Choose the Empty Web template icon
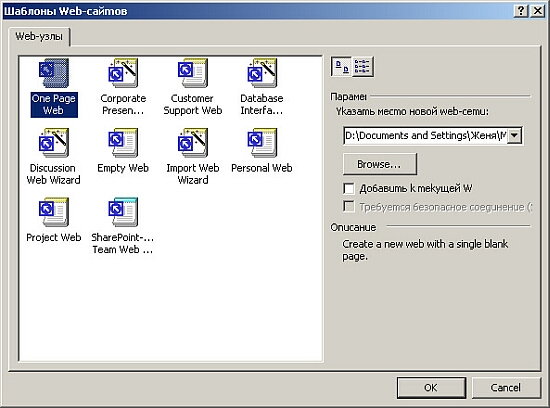 123,142
